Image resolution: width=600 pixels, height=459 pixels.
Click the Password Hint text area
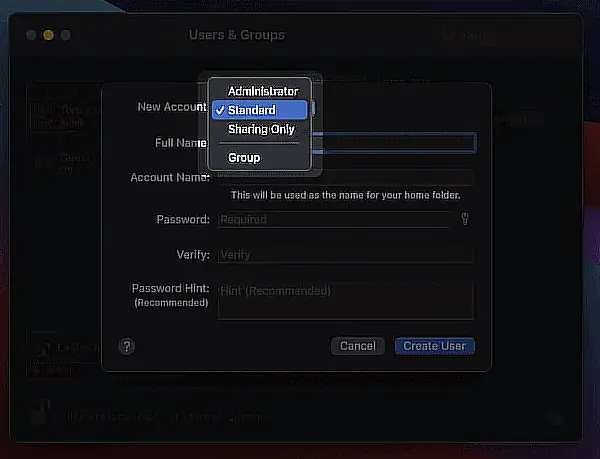[x=346, y=301]
